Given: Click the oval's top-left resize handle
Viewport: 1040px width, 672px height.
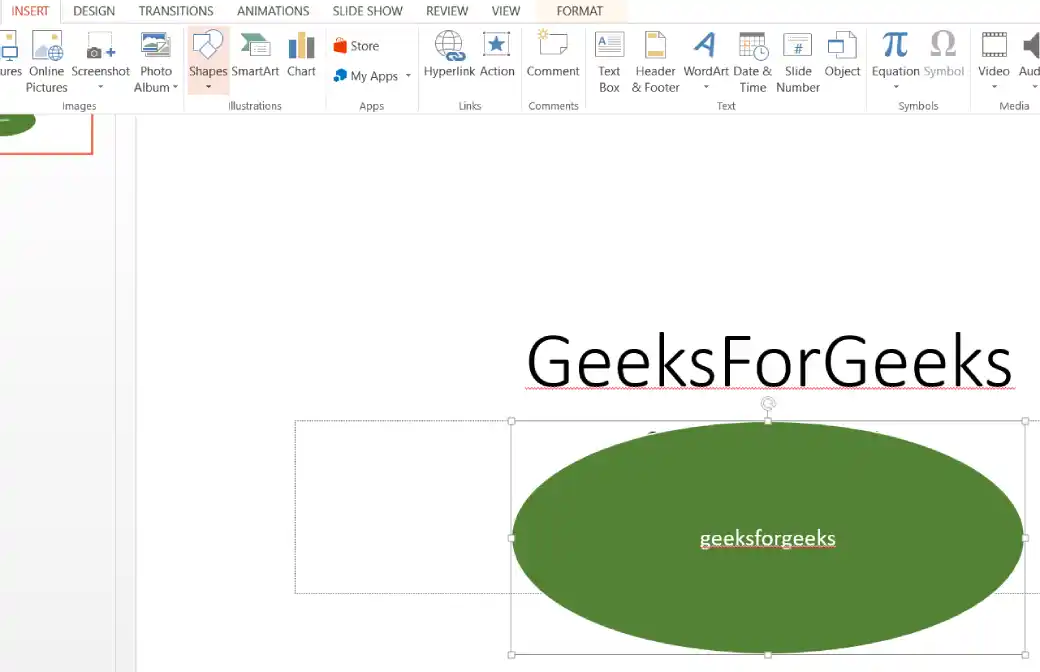Looking at the screenshot, I should [511, 421].
